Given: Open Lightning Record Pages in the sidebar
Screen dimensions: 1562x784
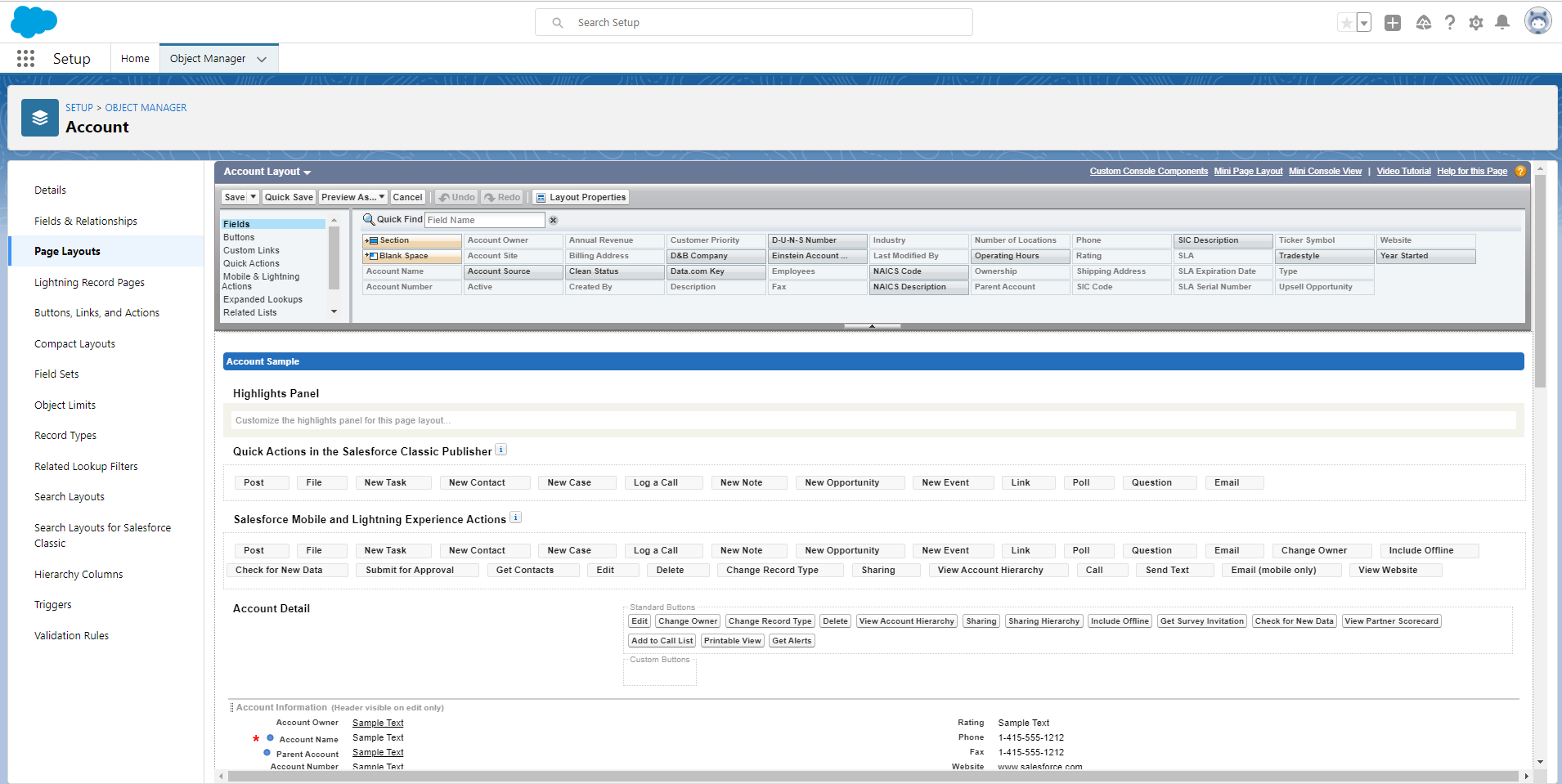Looking at the screenshot, I should (x=89, y=283).
